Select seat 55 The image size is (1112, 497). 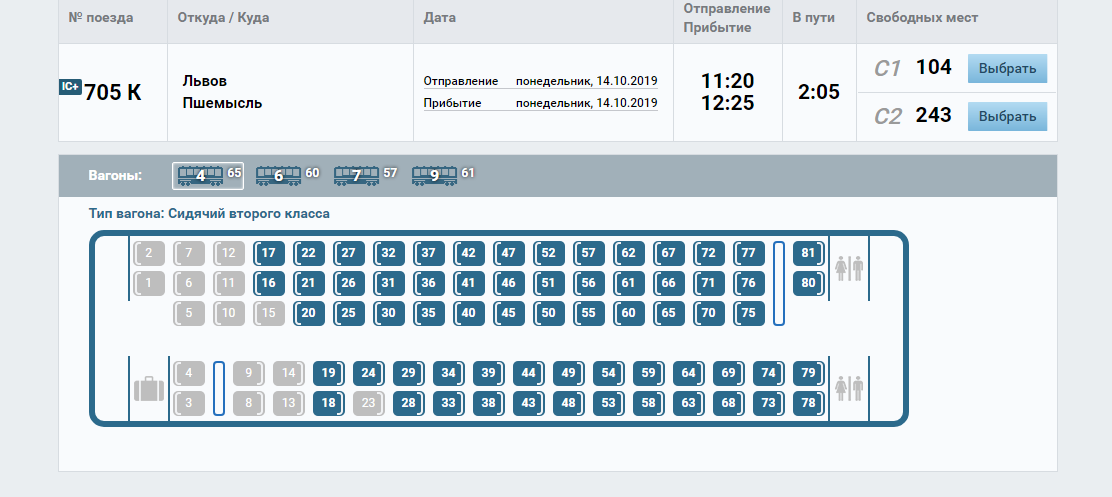(x=589, y=313)
